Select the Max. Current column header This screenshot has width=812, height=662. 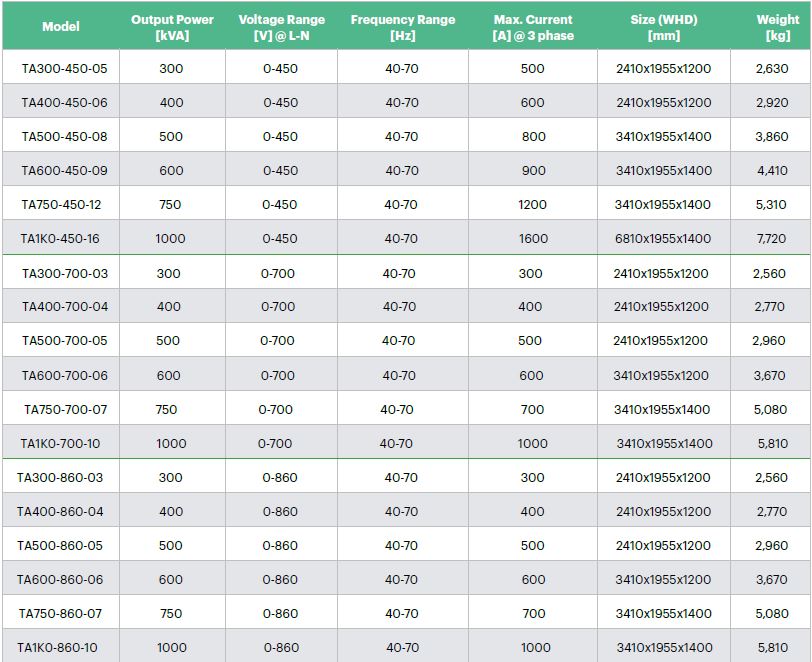533,27
